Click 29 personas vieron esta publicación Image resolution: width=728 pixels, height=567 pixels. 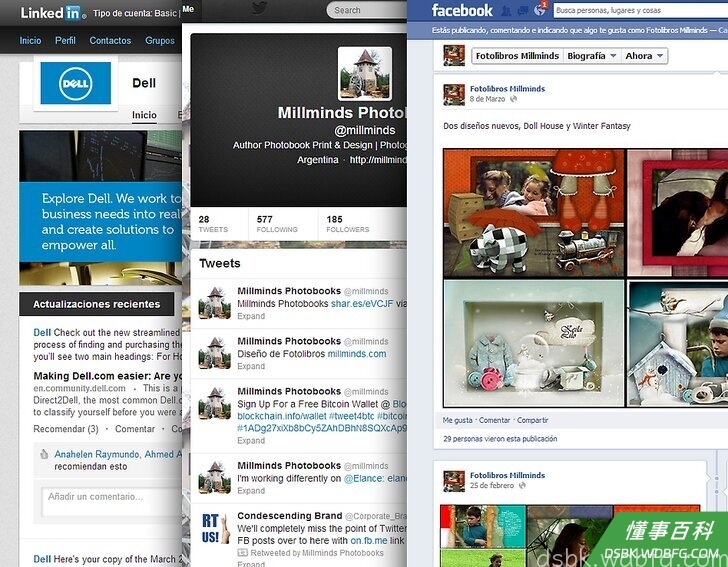500,438
